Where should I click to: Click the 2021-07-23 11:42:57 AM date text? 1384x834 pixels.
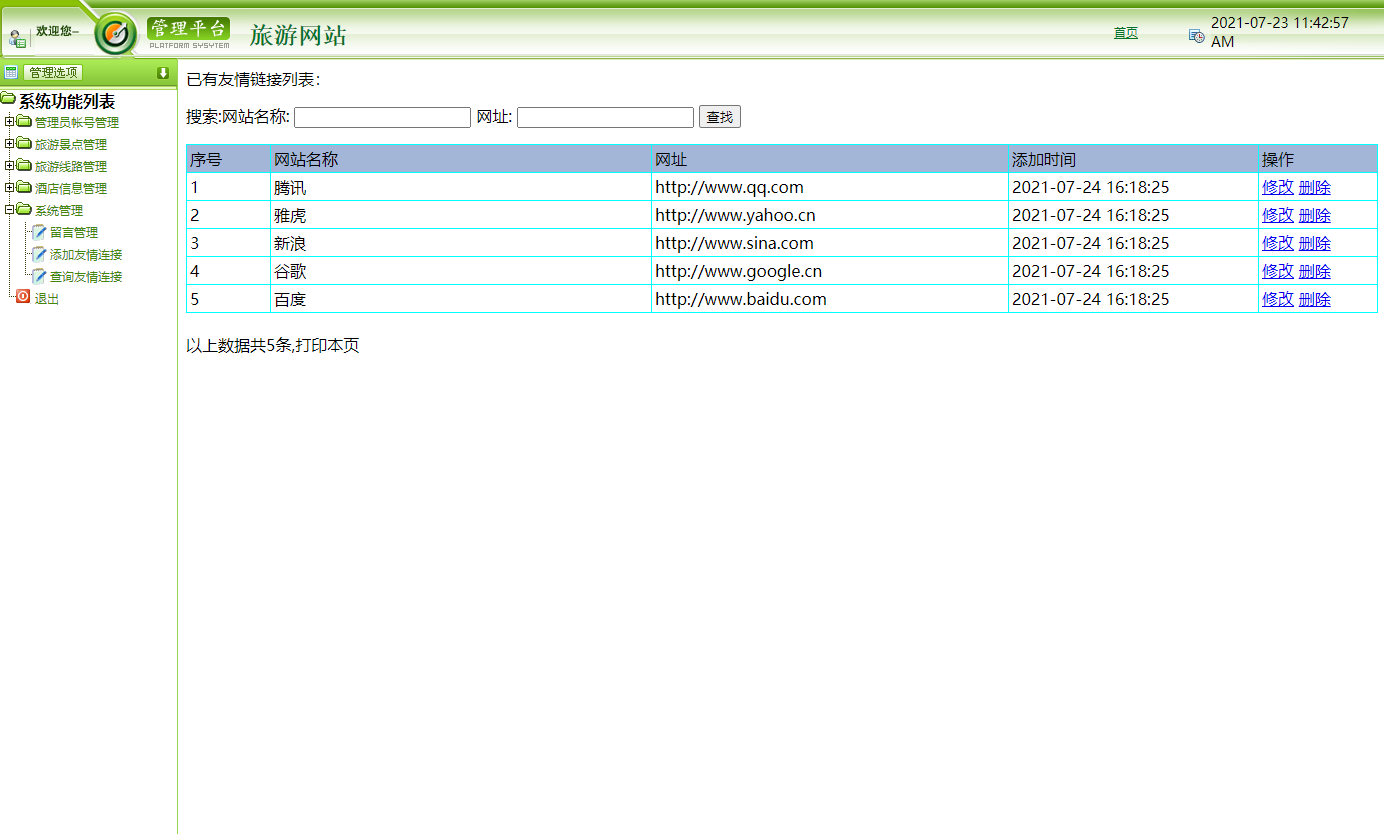(x=1280, y=32)
